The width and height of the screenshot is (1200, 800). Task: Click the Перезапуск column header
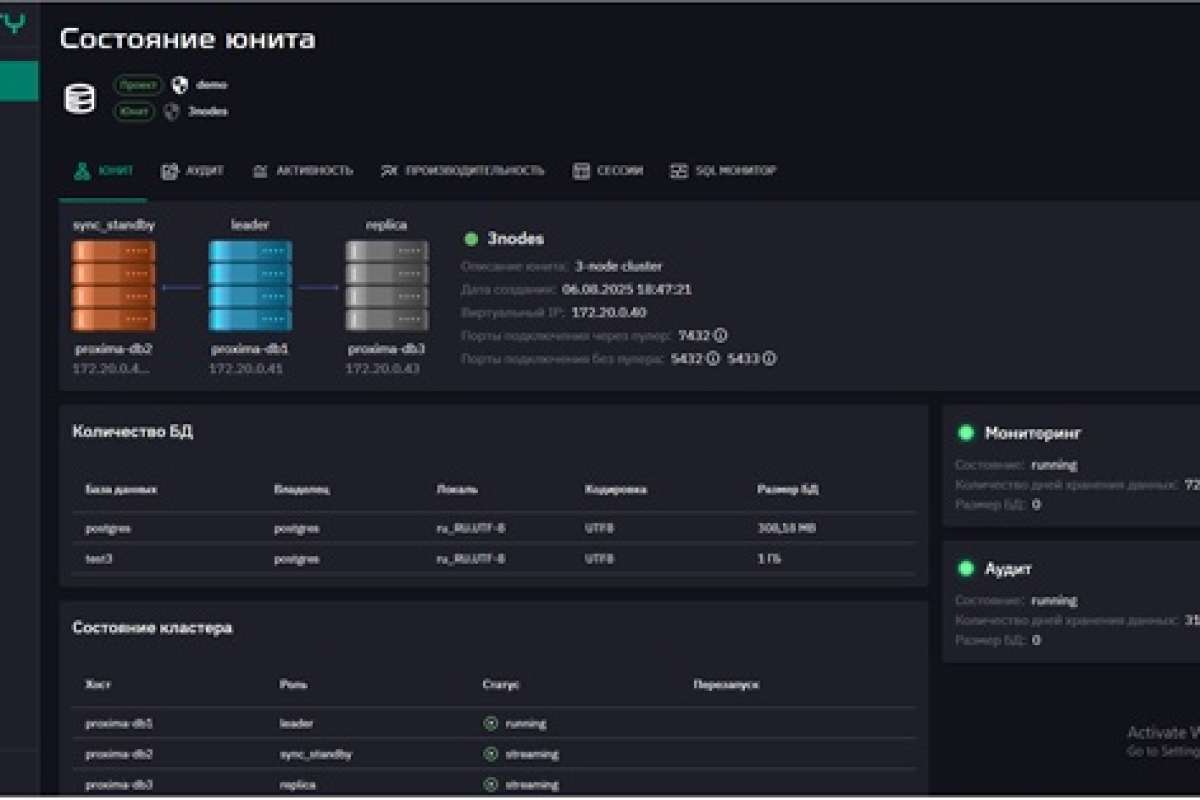pos(726,685)
